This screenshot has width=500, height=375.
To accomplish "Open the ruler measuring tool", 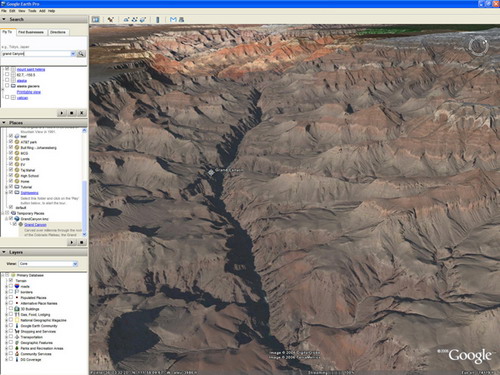I will pyautogui.click(x=158, y=20).
